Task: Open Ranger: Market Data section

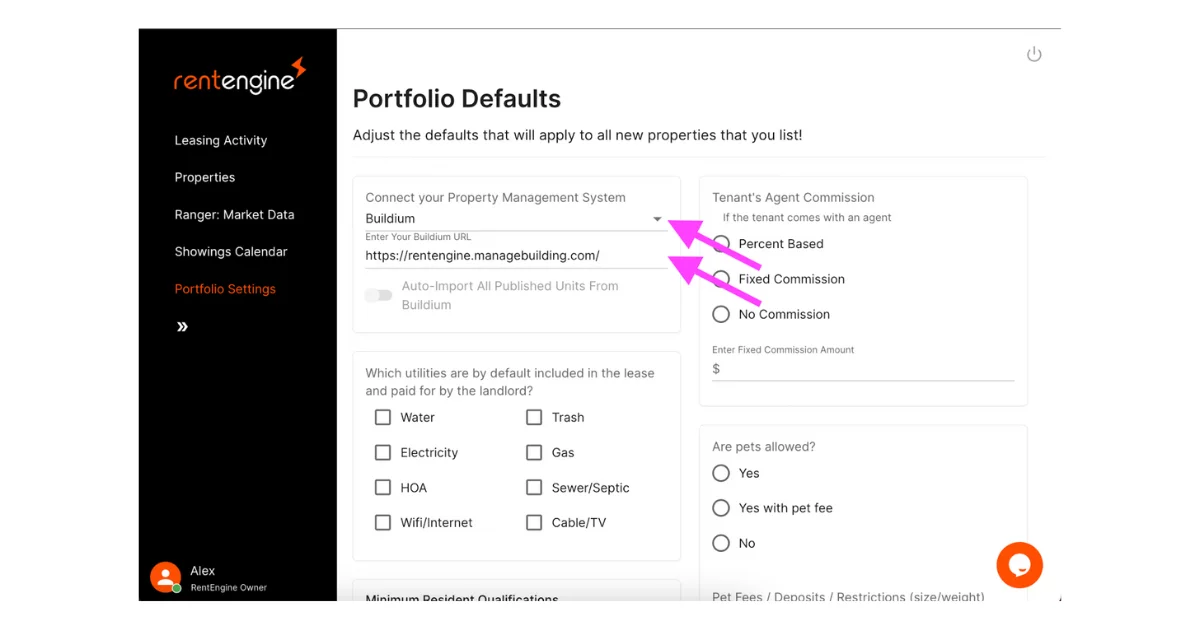Action: pos(234,215)
